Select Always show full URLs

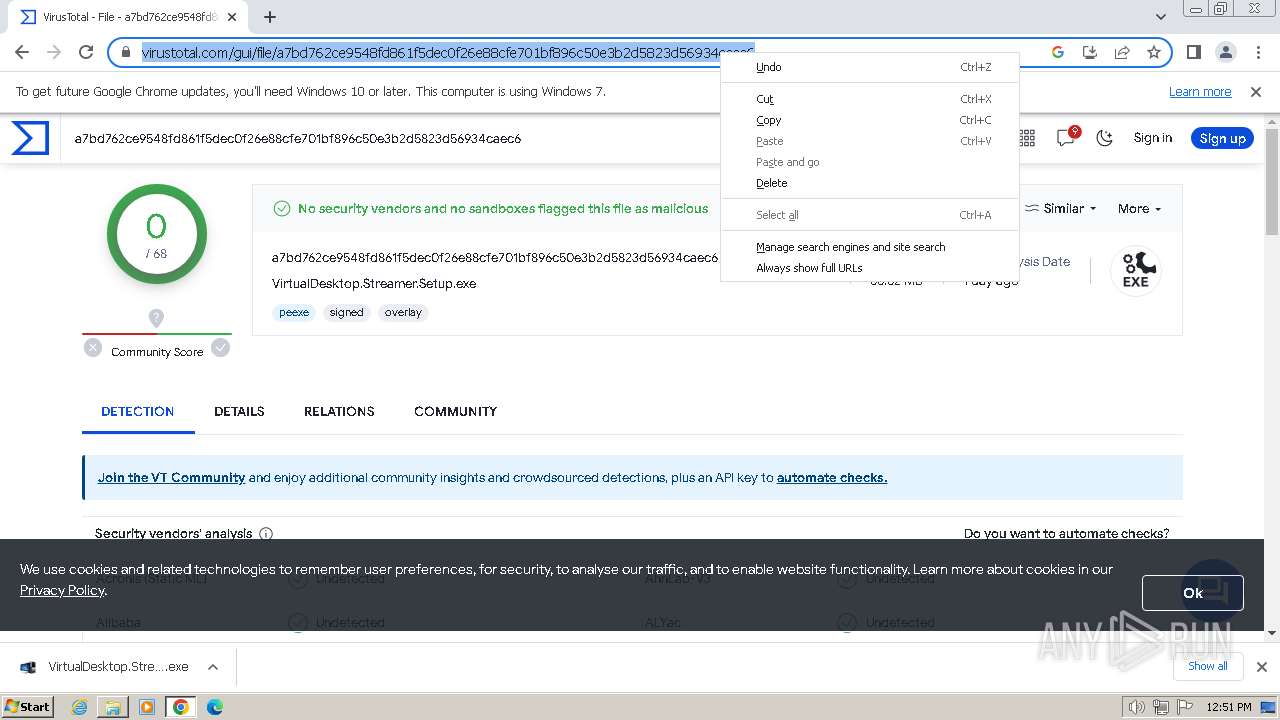pyautogui.click(x=870, y=268)
